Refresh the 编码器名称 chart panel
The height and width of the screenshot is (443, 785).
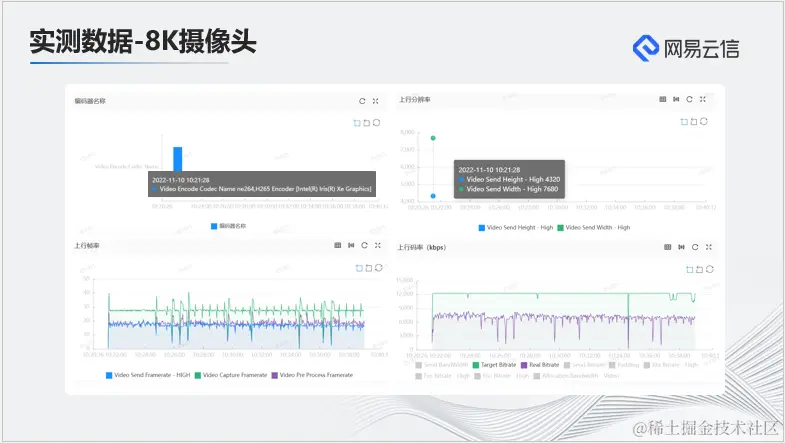point(362,101)
